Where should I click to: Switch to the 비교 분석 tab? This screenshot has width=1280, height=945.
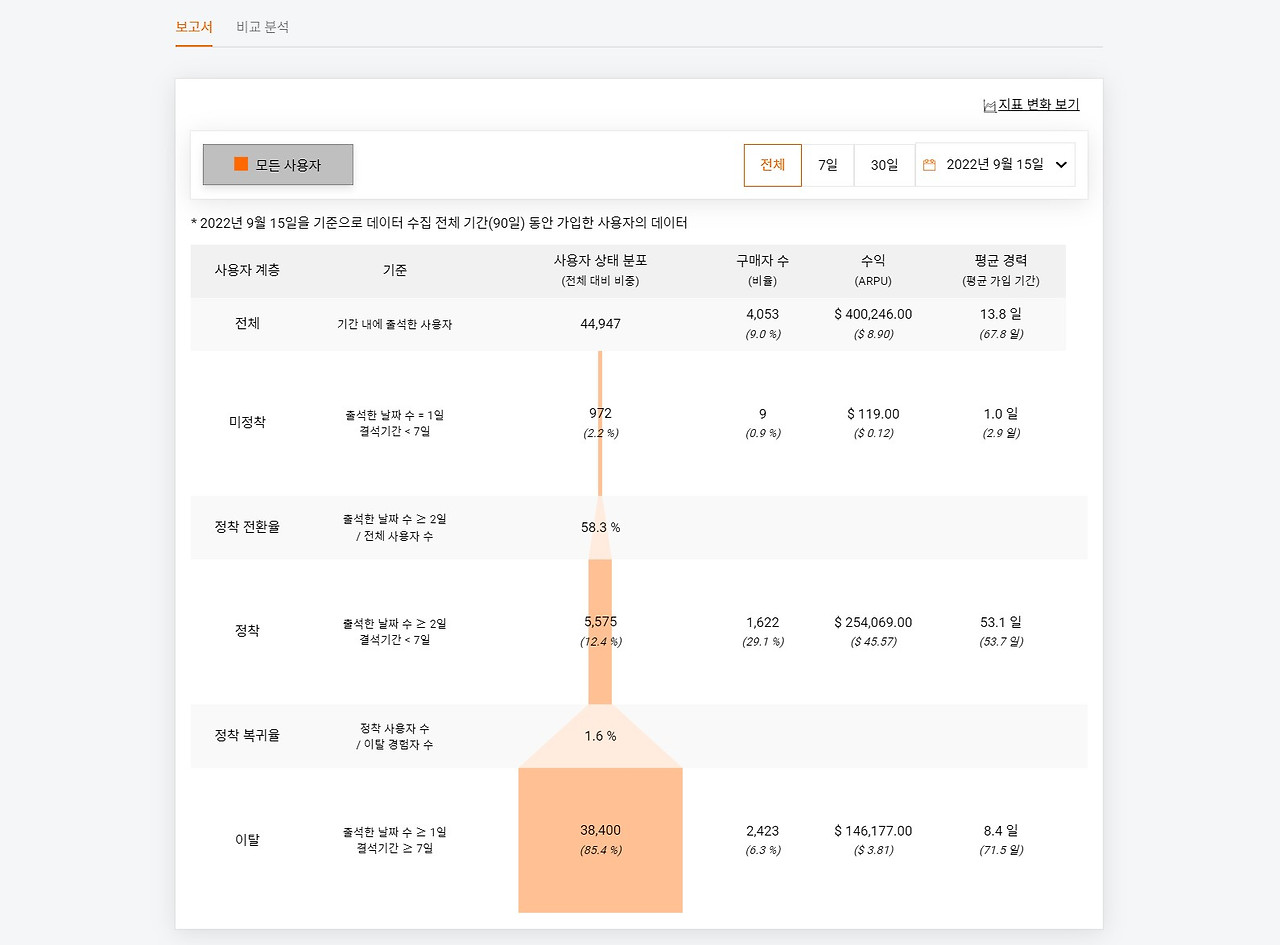(262, 27)
